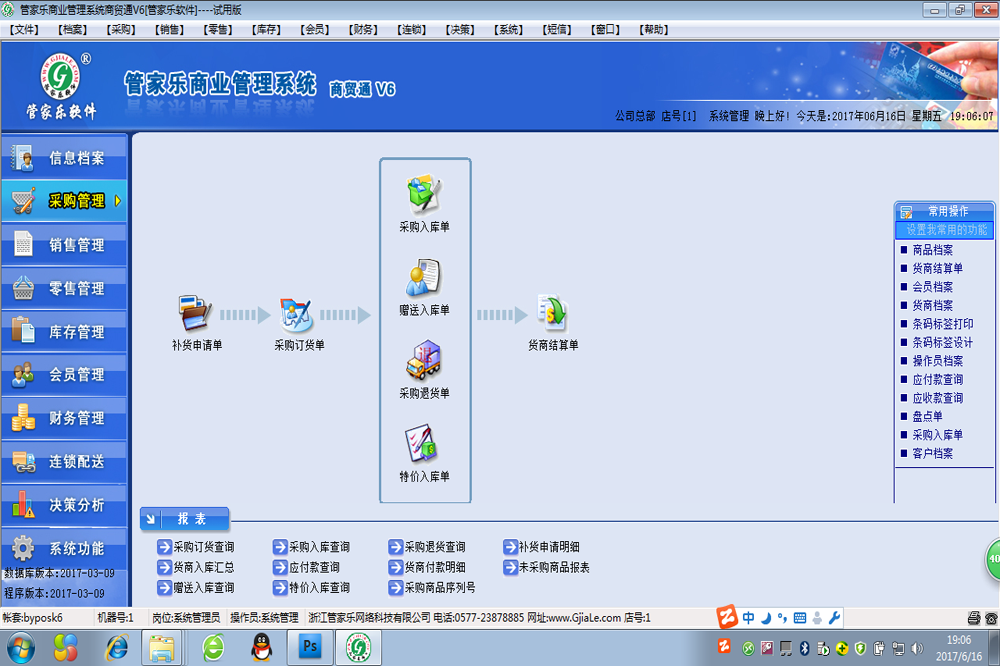Open the 【决策】 menu

(x=460, y=29)
